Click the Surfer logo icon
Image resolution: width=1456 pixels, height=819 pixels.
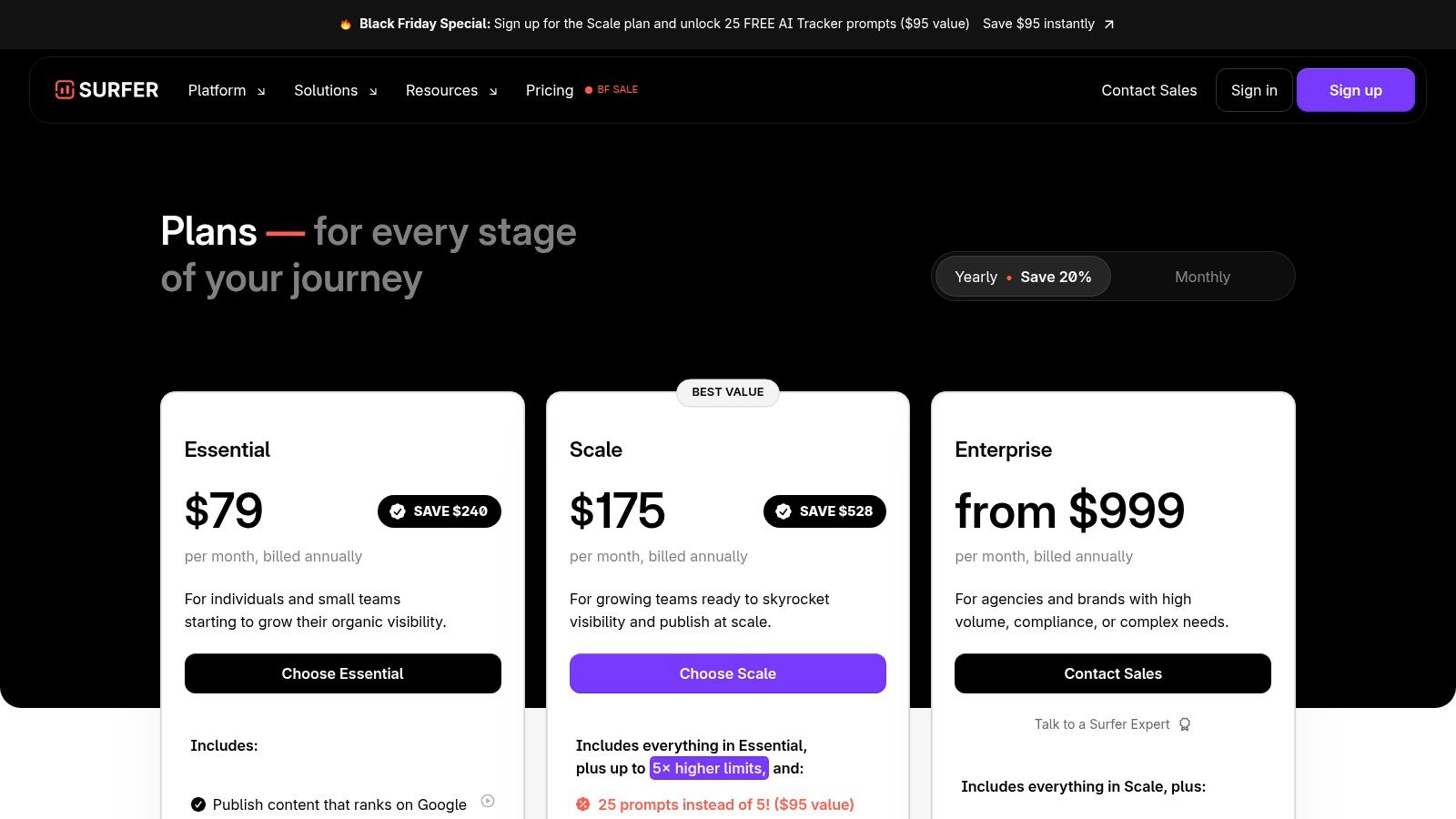pyautogui.click(x=63, y=89)
